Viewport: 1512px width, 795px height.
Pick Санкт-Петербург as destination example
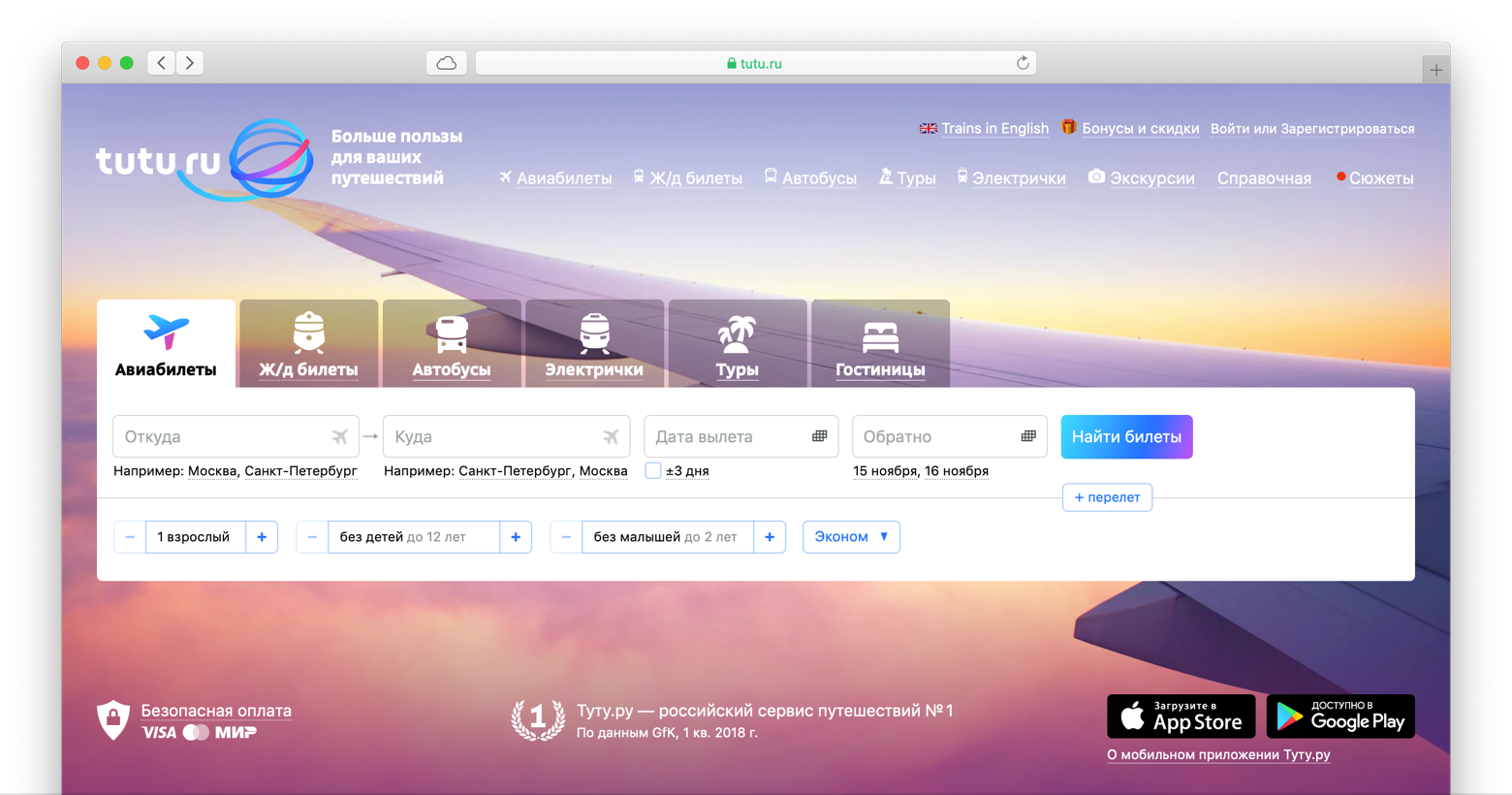pyautogui.click(x=515, y=471)
